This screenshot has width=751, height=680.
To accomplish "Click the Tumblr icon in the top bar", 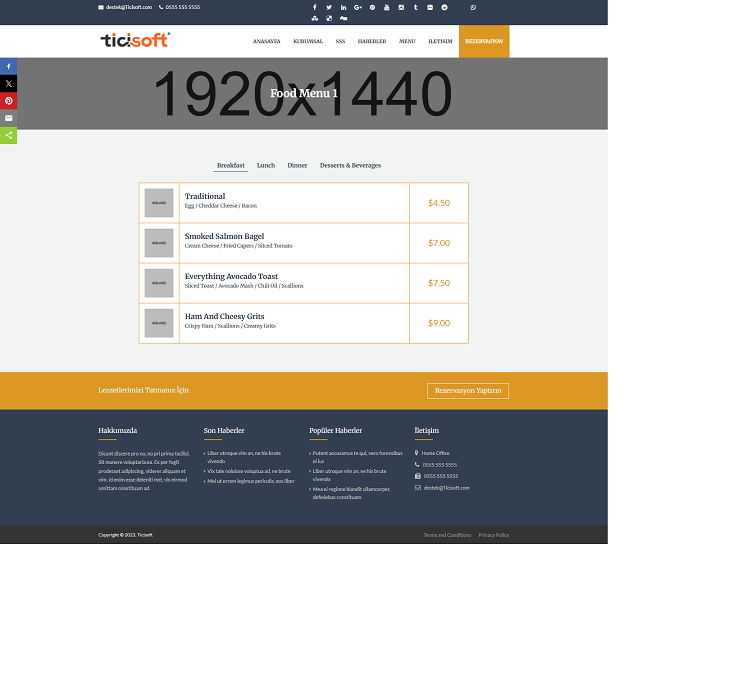I will (x=416, y=7).
